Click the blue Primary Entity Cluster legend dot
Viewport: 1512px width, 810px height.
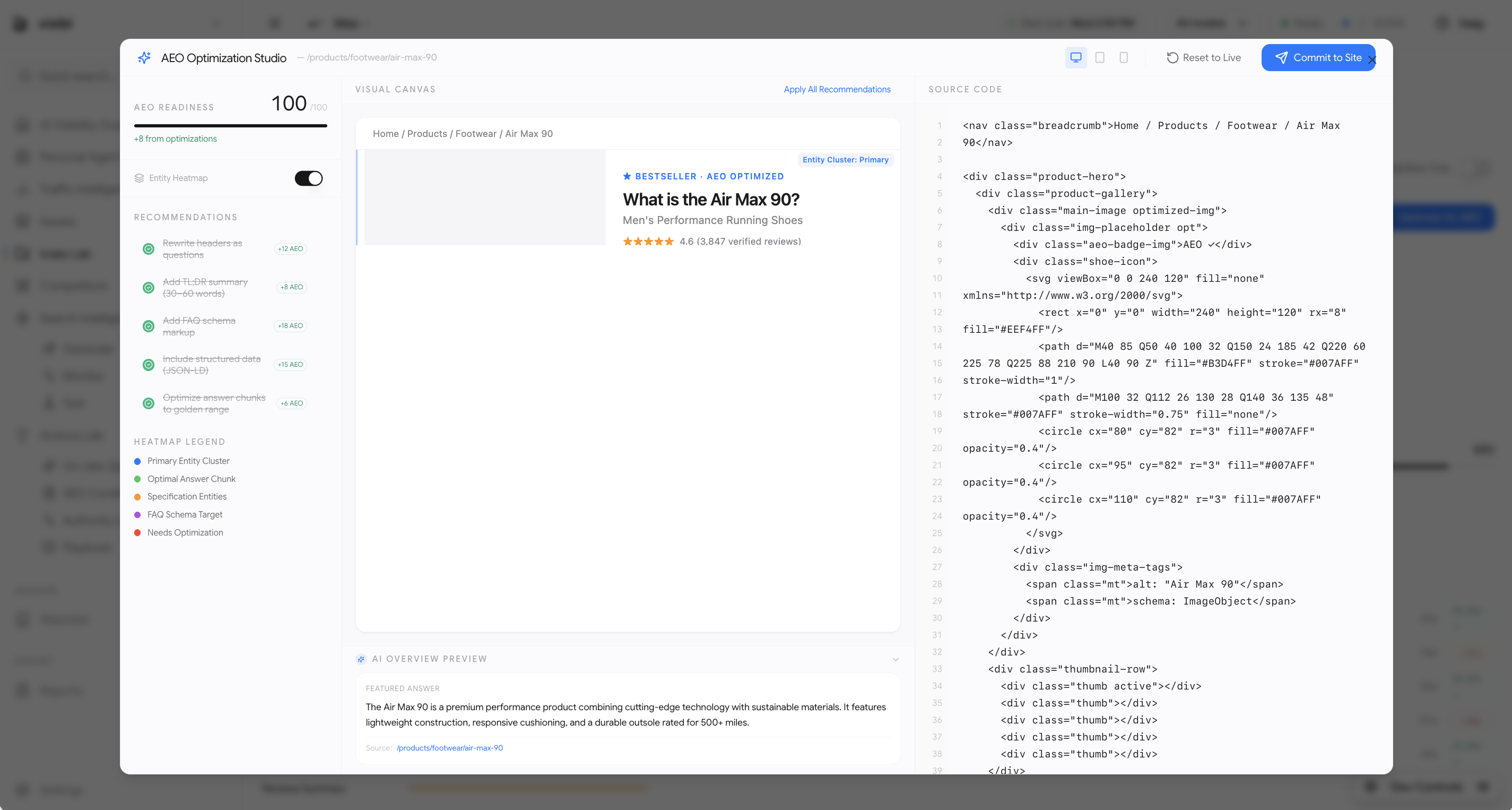click(138, 461)
